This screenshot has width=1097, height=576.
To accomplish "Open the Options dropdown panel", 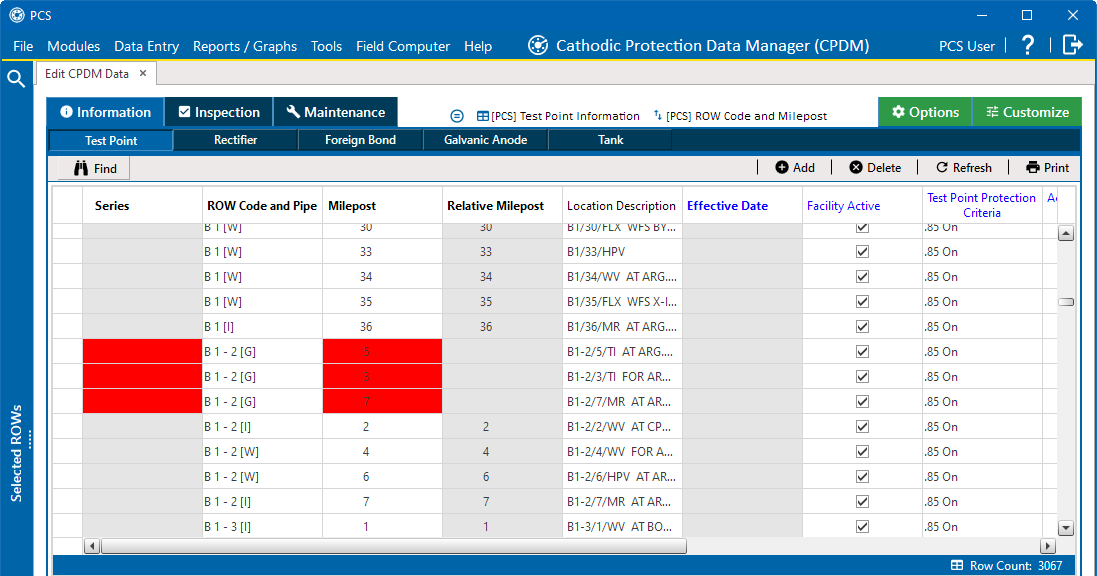I will point(925,112).
